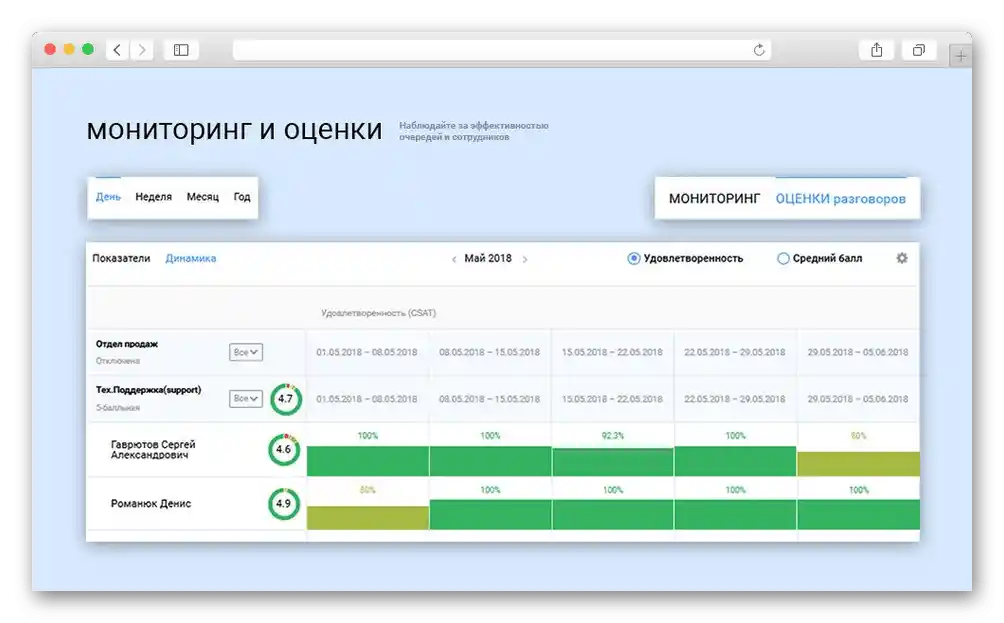Open the tab overview icon in the browser
Image resolution: width=1004 pixels, height=623 pixels.
click(918, 48)
